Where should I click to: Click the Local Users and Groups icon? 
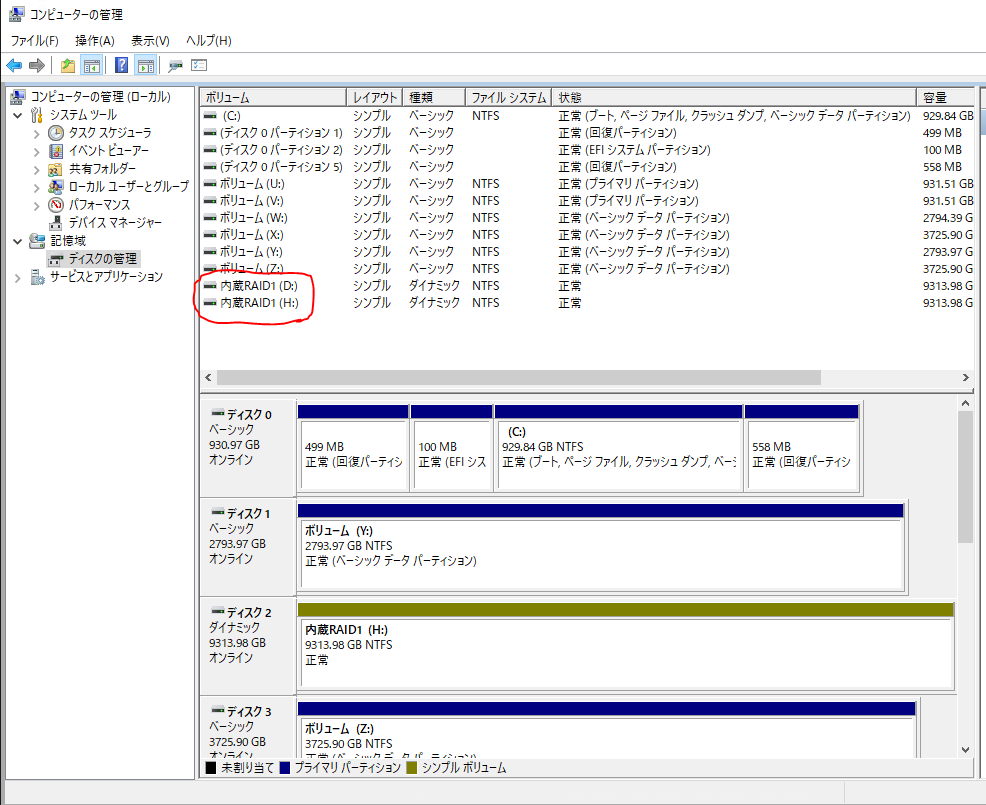(x=56, y=187)
